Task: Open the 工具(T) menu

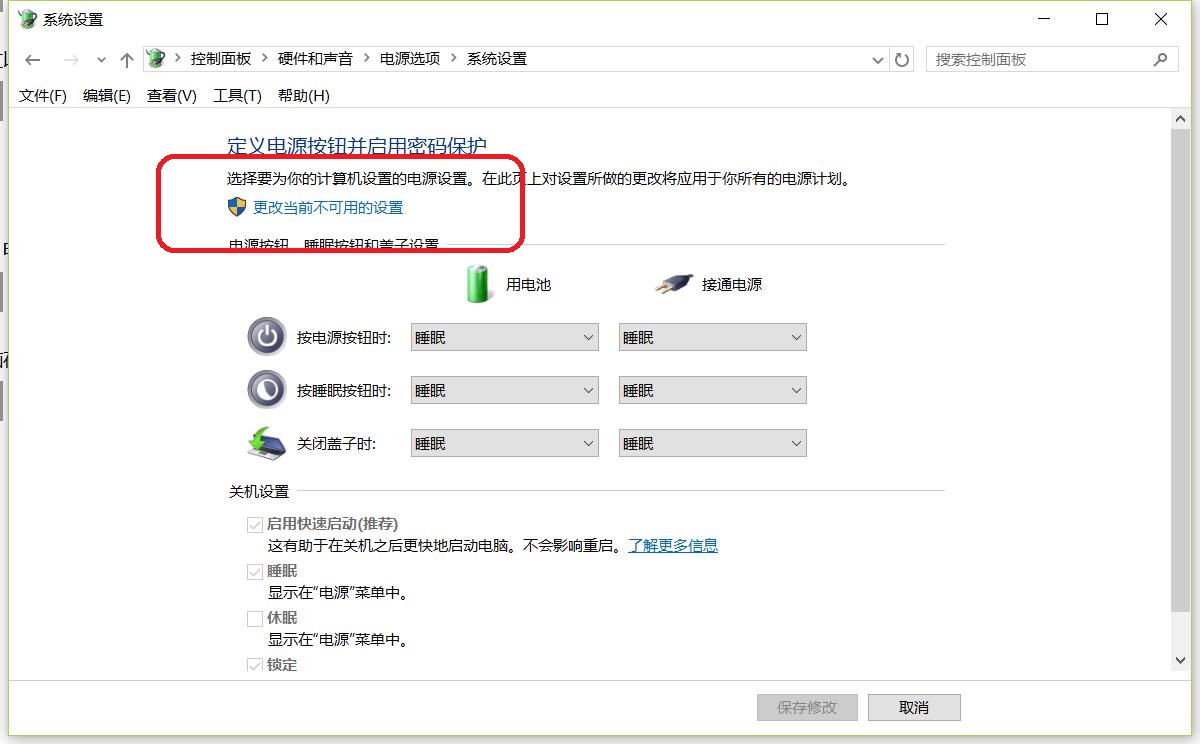Action: pos(237,96)
